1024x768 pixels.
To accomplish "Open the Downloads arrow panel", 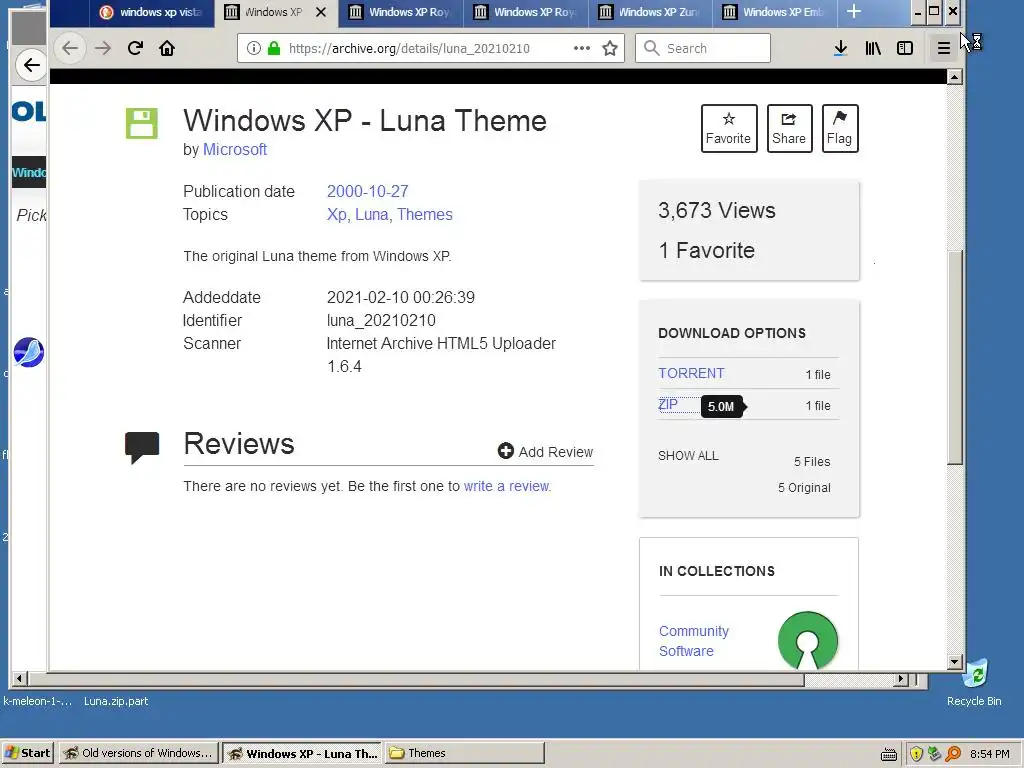I will pos(840,48).
